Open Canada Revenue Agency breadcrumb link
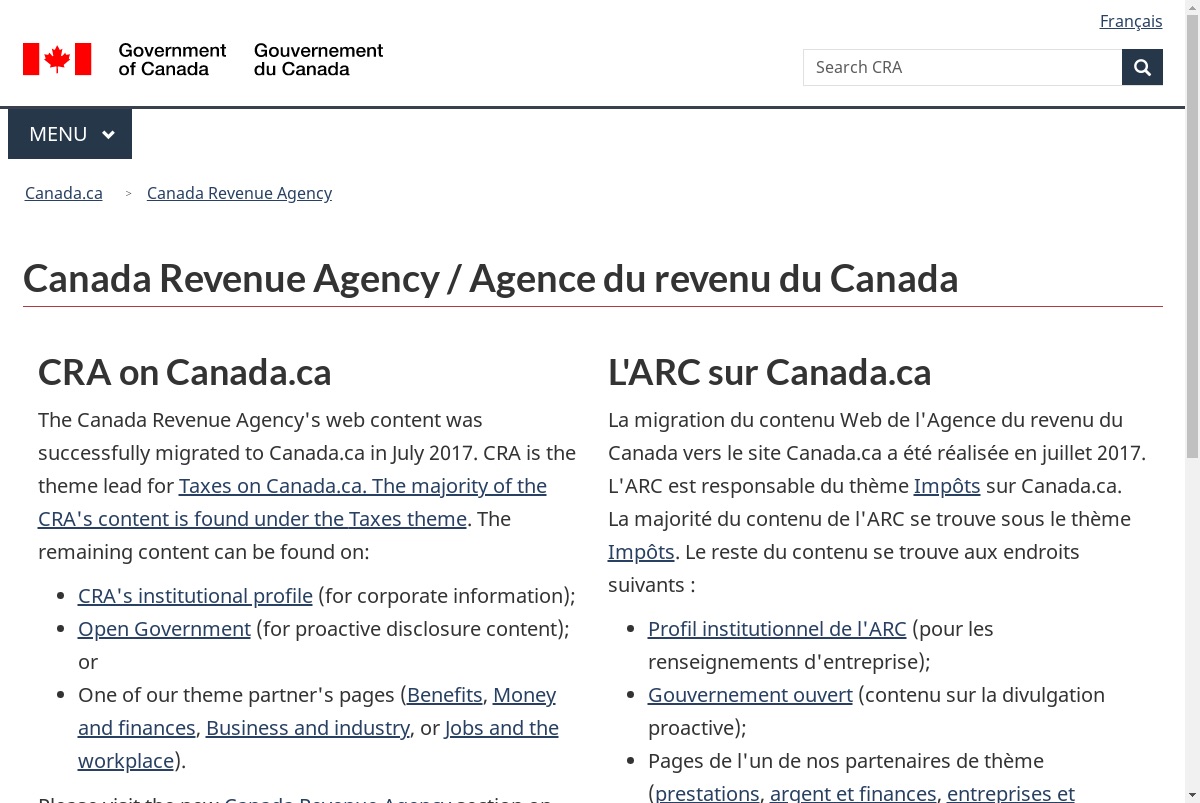The image size is (1200, 803). 239,193
